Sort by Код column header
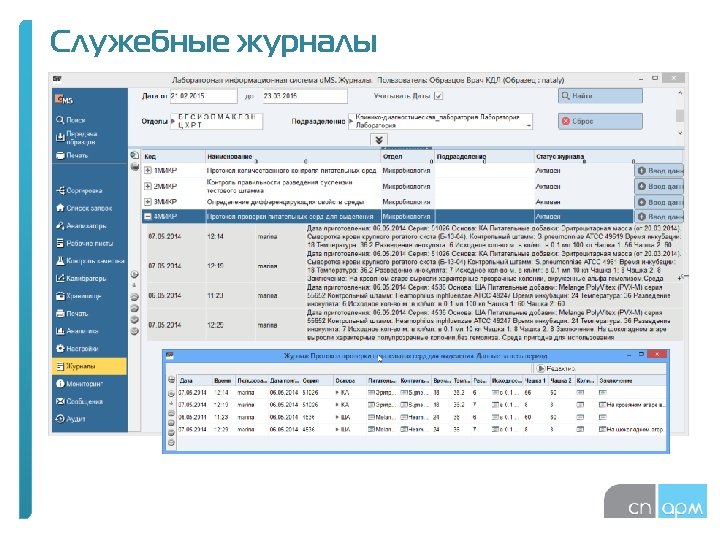Image resolution: width=720 pixels, height=540 pixels. click(x=173, y=157)
